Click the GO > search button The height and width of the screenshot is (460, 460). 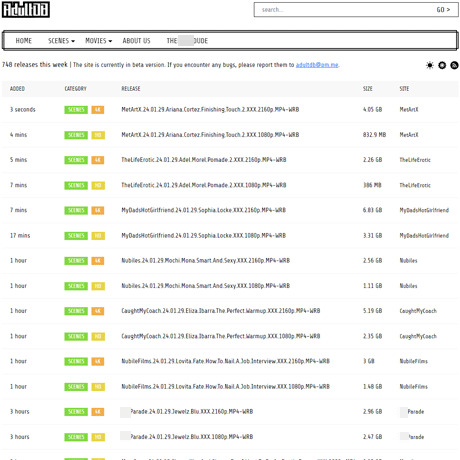tap(443, 10)
